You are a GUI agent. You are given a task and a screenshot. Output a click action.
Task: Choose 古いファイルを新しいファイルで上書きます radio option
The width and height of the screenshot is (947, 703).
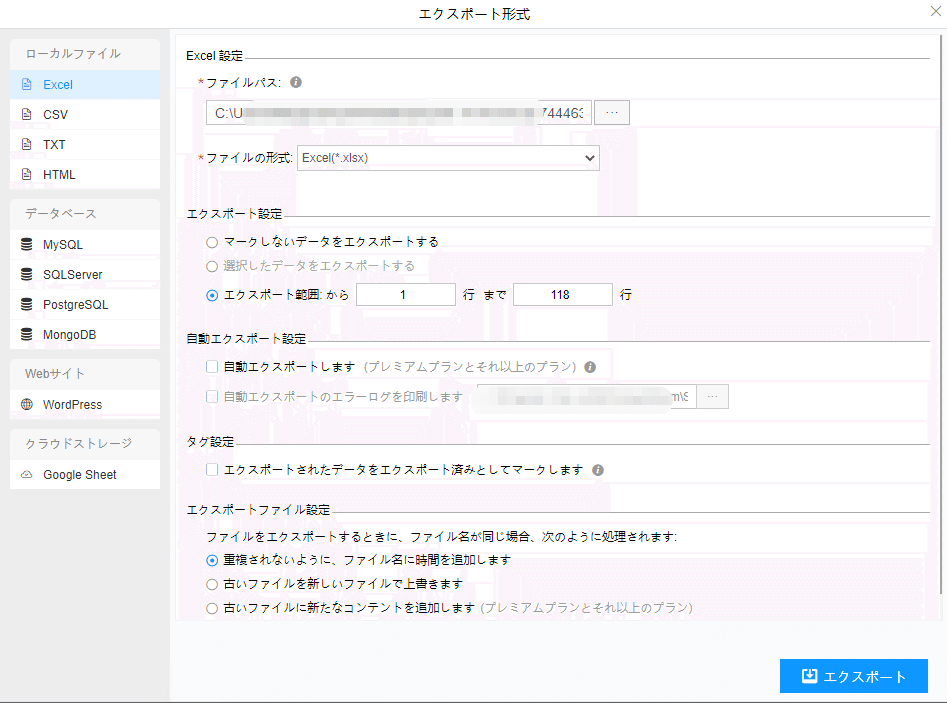[x=212, y=584]
